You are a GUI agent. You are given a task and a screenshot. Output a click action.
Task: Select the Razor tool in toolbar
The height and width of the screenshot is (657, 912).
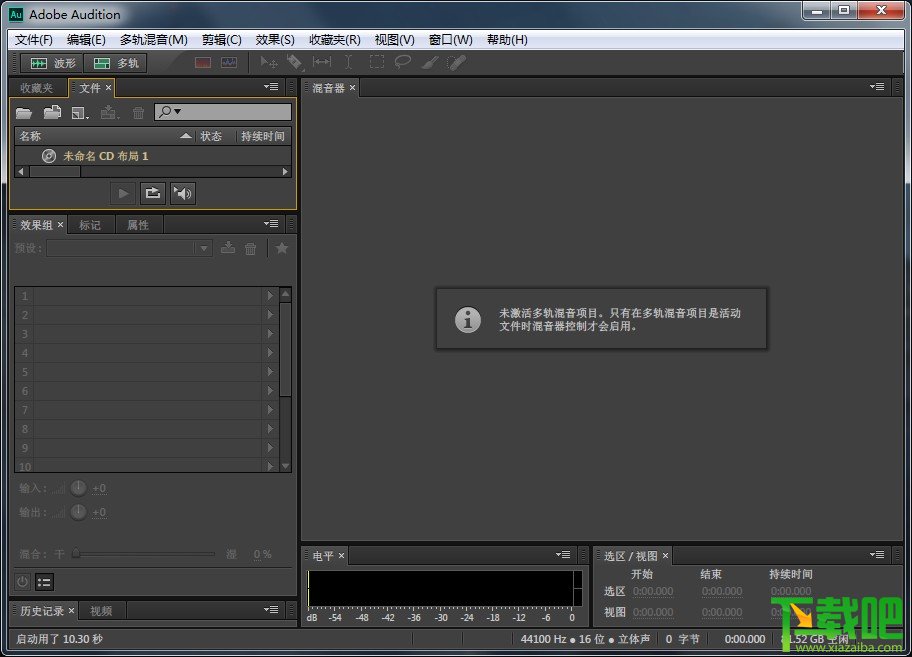click(x=294, y=62)
